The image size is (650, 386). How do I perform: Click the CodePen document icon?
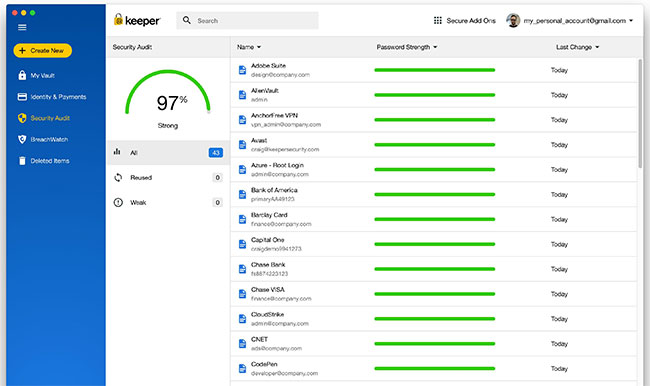coord(243,369)
